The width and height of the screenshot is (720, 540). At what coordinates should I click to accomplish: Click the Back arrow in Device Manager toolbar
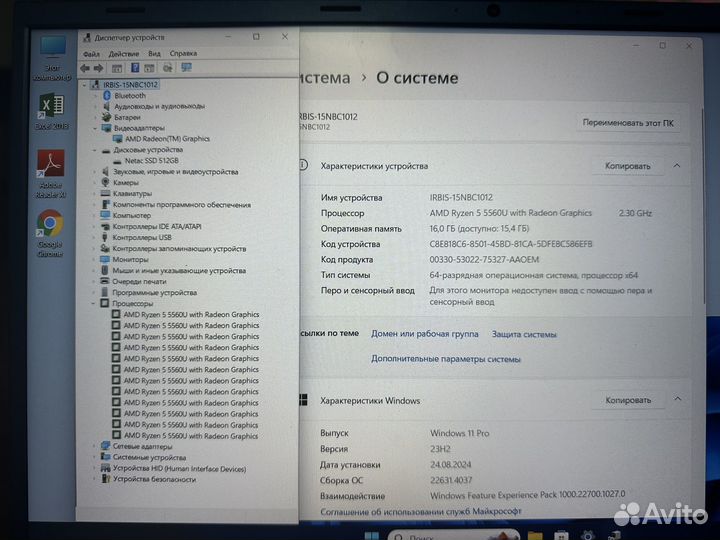[x=85, y=68]
